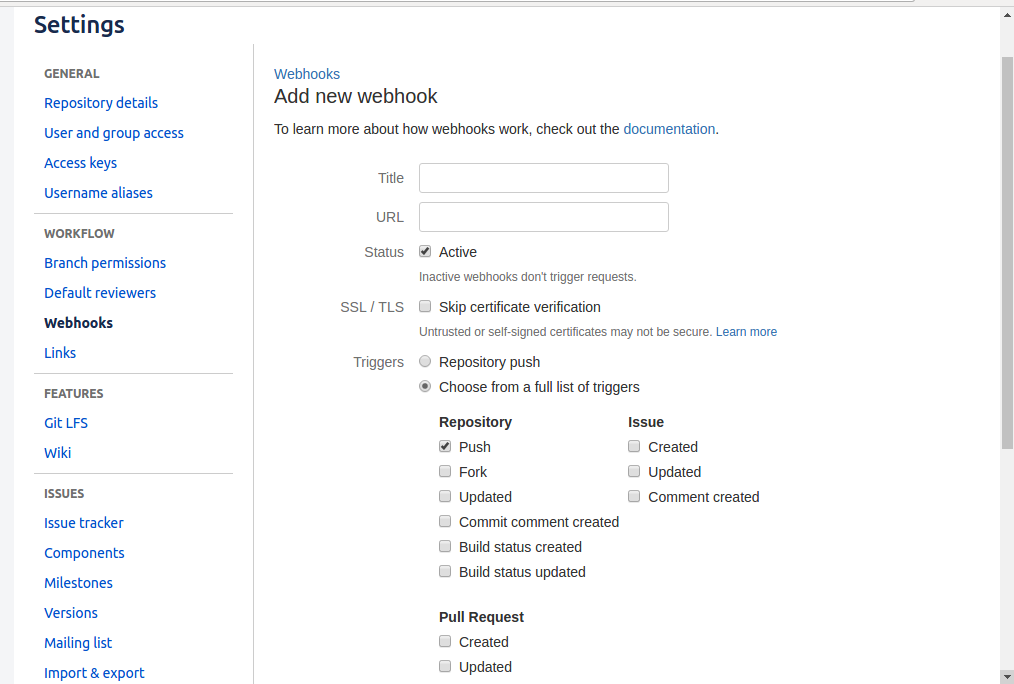Select the Repository push trigger option
1014x684 pixels.
425,362
